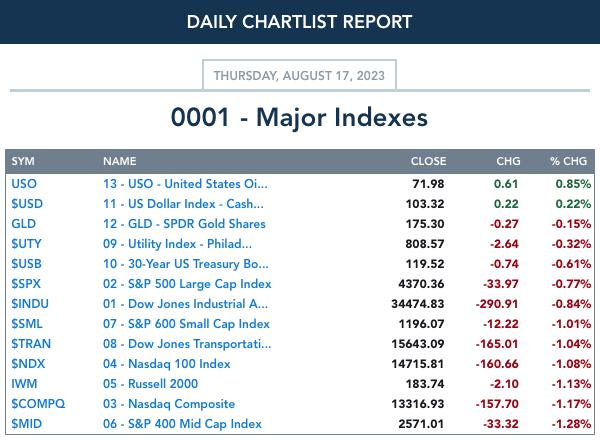Open the $SPX symbol link

26,284
